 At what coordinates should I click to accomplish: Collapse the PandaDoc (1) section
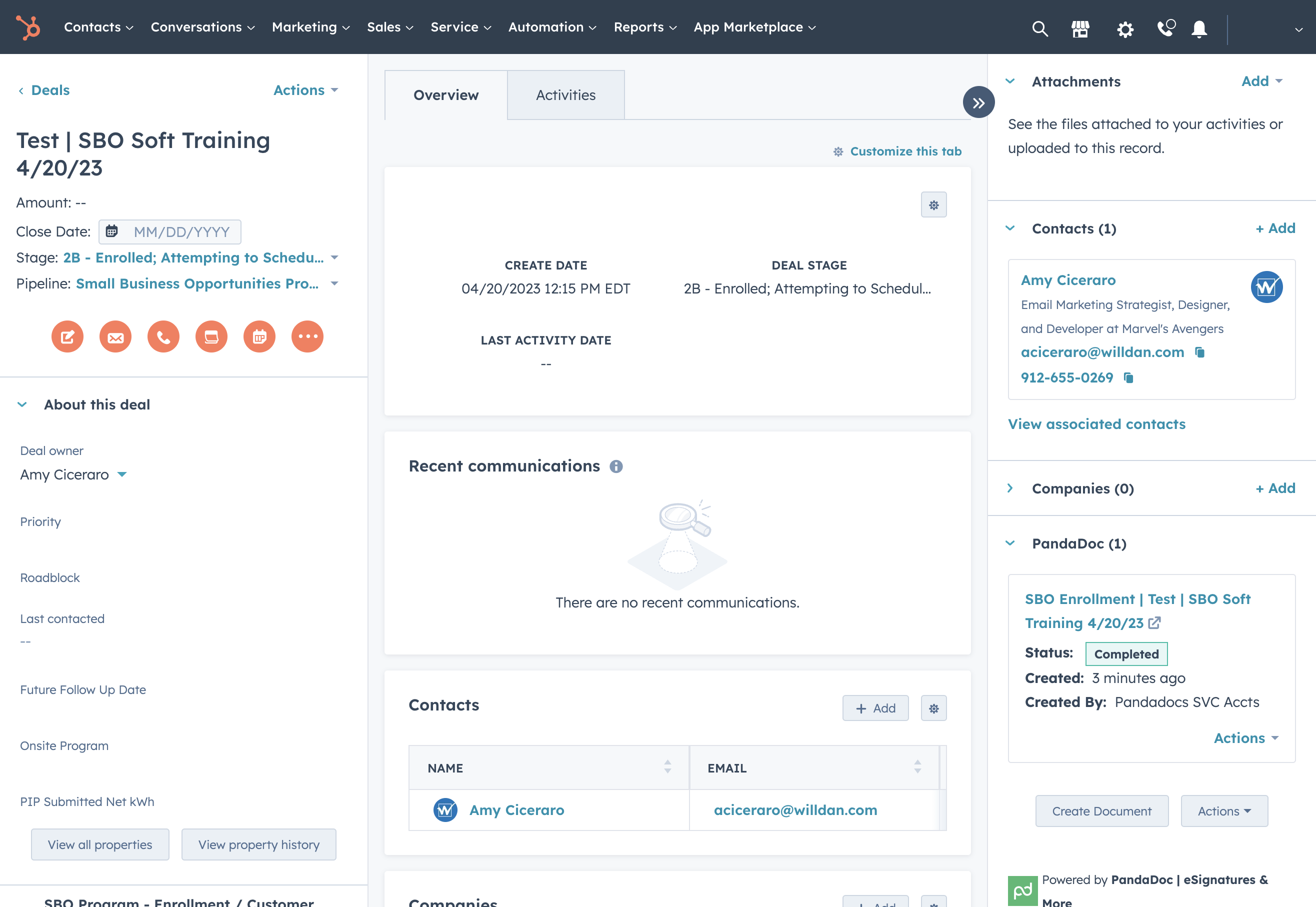click(1010, 544)
